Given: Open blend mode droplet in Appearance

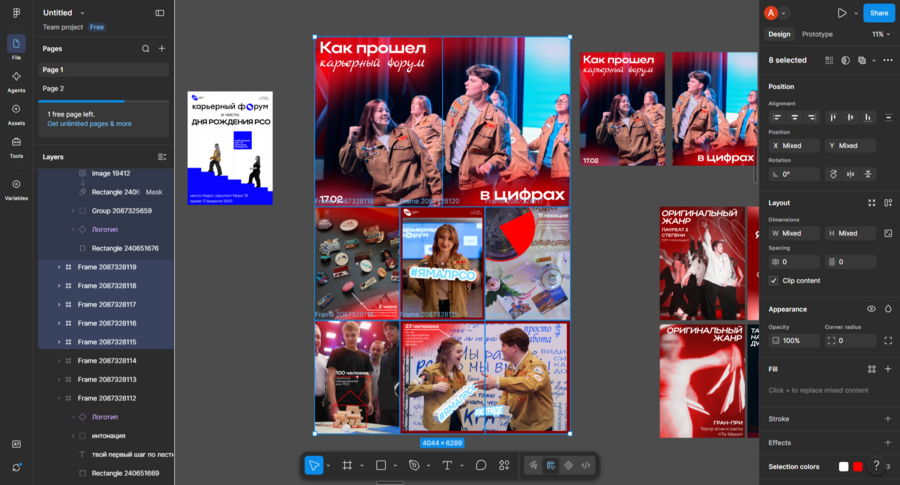Looking at the screenshot, I should (x=888, y=309).
